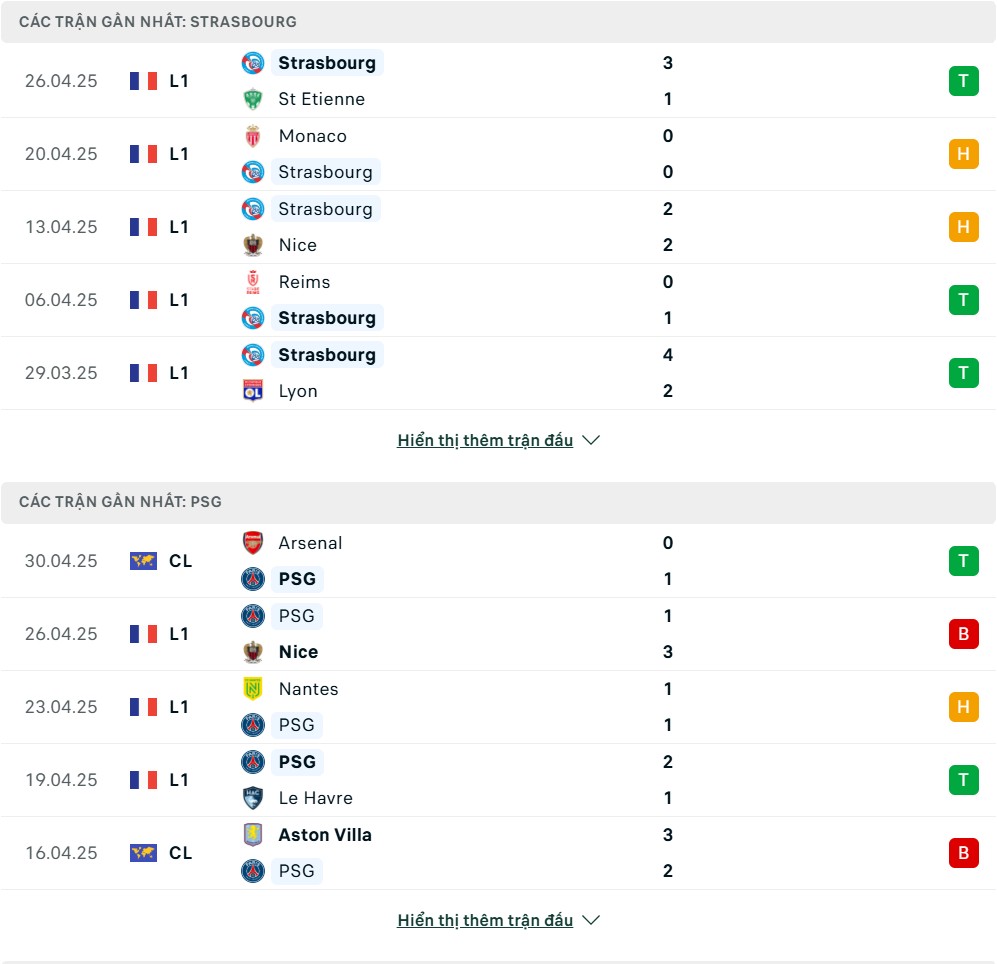Image resolution: width=997 pixels, height=964 pixels.
Task: Click the Monaco club crest icon
Action: [253, 136]
